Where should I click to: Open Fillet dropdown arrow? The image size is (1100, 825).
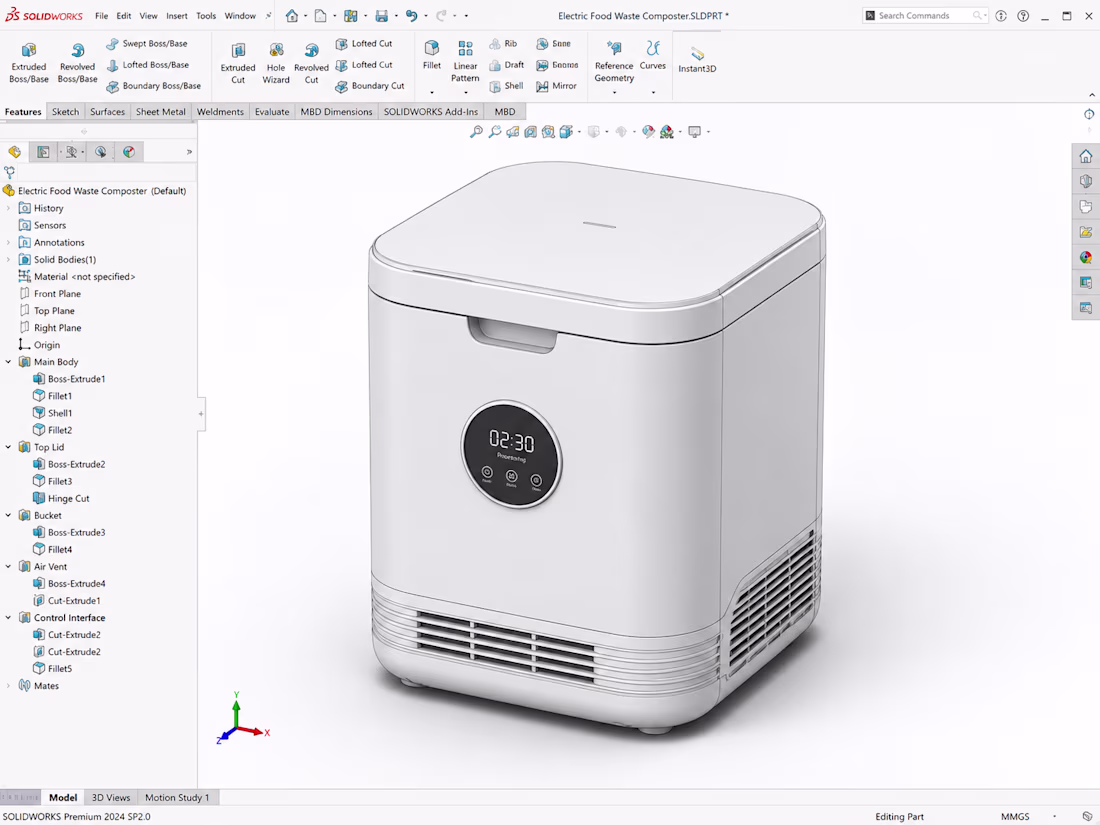(x=431, y=92)
